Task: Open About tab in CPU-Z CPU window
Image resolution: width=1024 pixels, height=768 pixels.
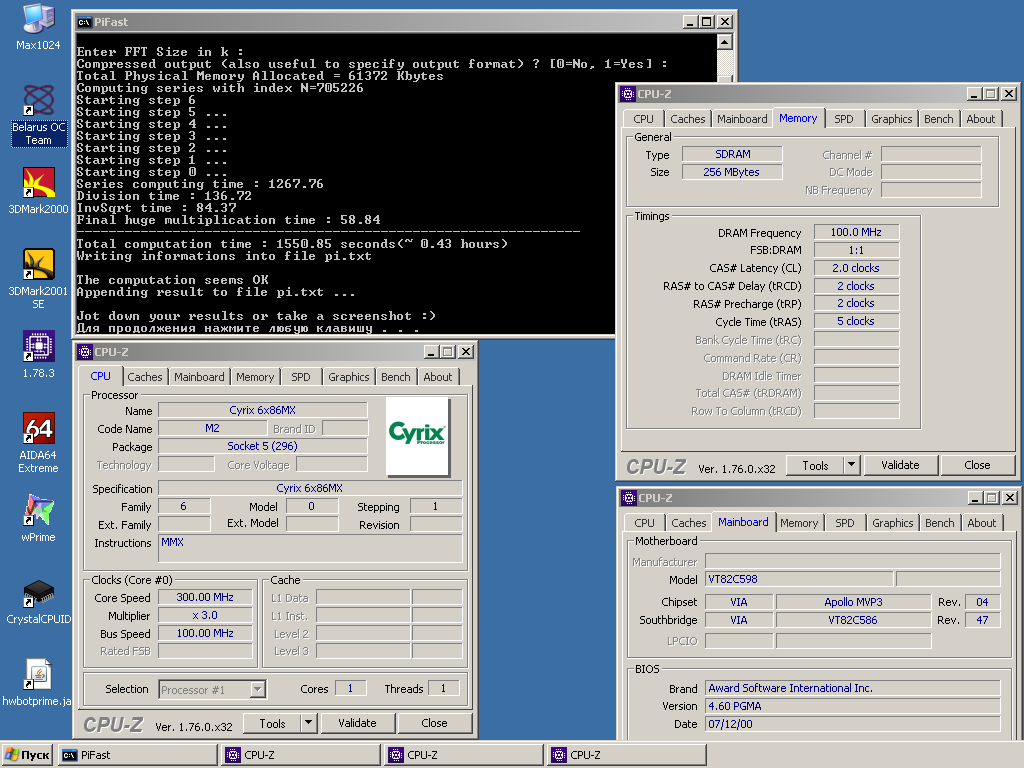Action: [438, 377]
